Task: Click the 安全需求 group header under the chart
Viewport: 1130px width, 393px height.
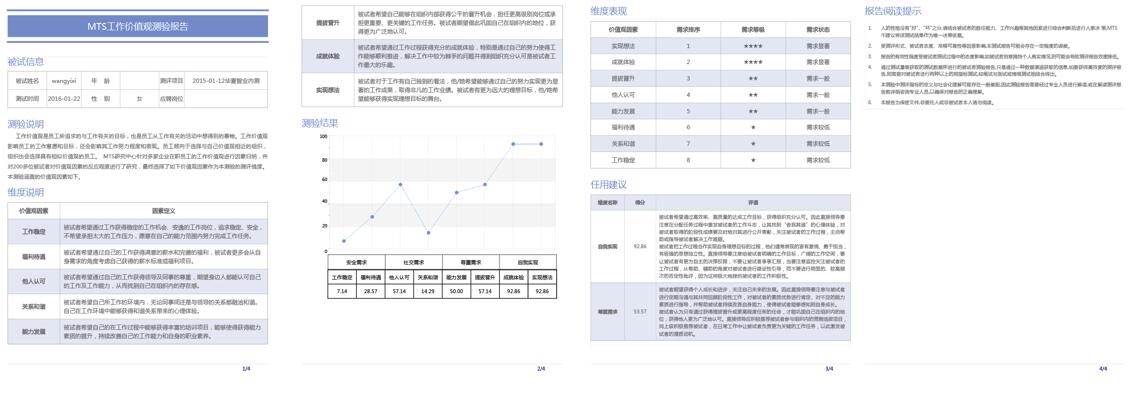Action: pos(356,262)
